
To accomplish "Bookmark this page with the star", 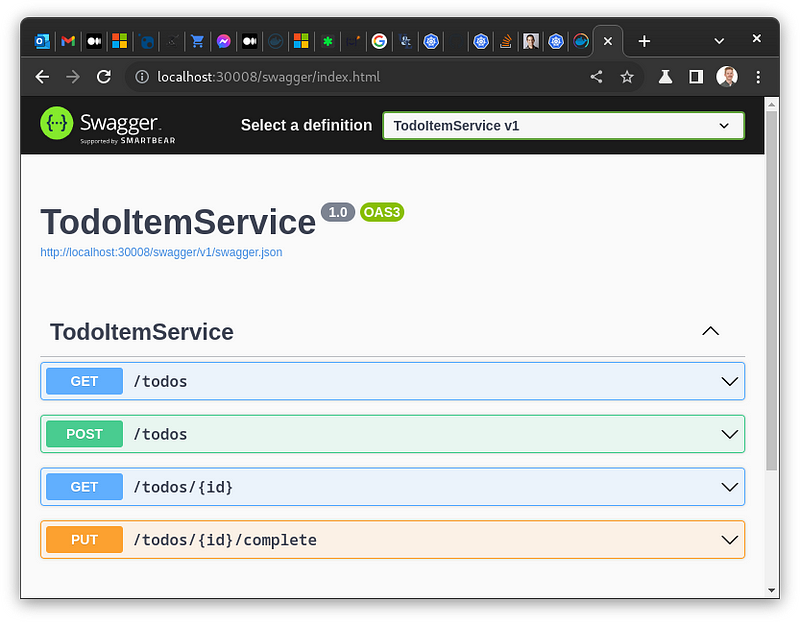I will coord(627,77).
